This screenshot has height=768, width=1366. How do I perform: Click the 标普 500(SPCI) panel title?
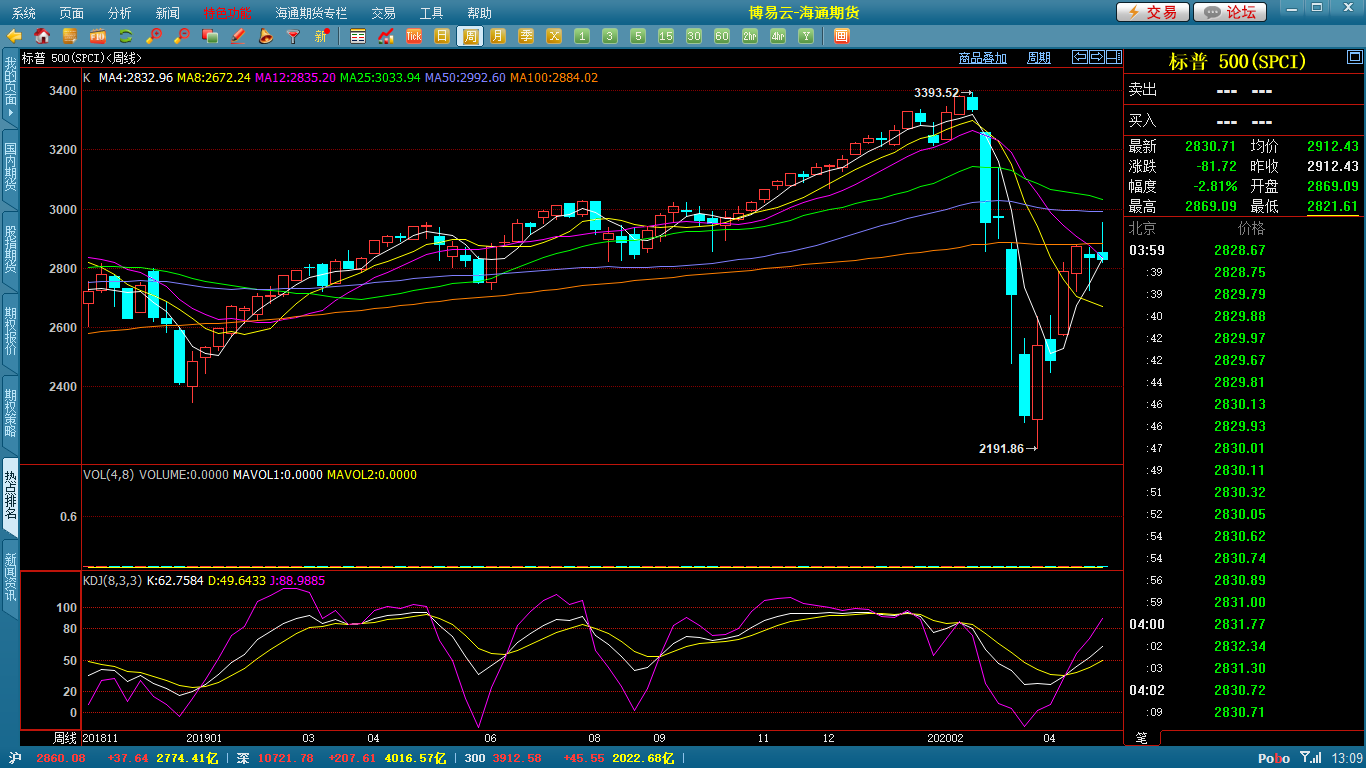point(1237,61)
